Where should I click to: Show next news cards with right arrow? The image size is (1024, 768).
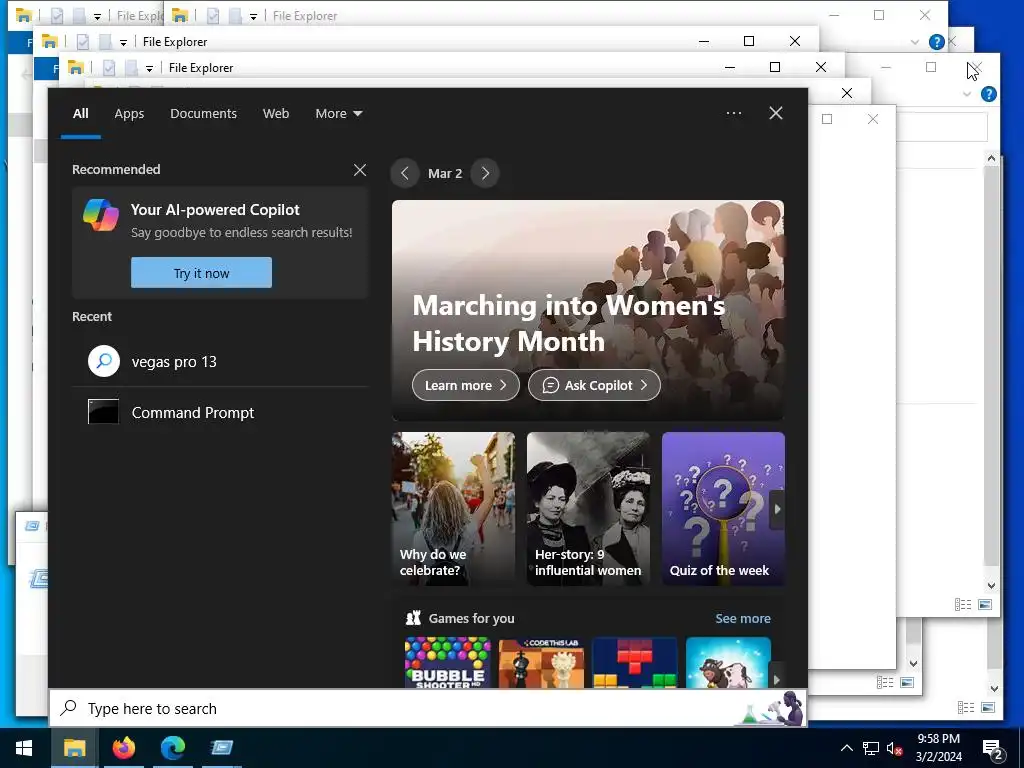click(x=777, y=509)
